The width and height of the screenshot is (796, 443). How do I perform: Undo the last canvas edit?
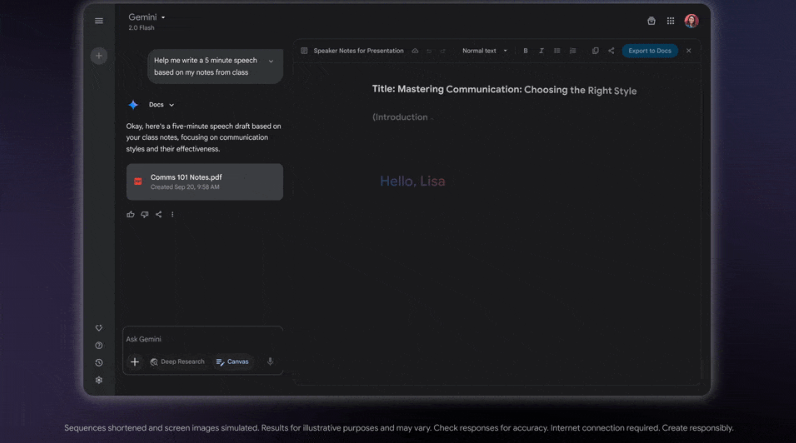pos(429,51)
